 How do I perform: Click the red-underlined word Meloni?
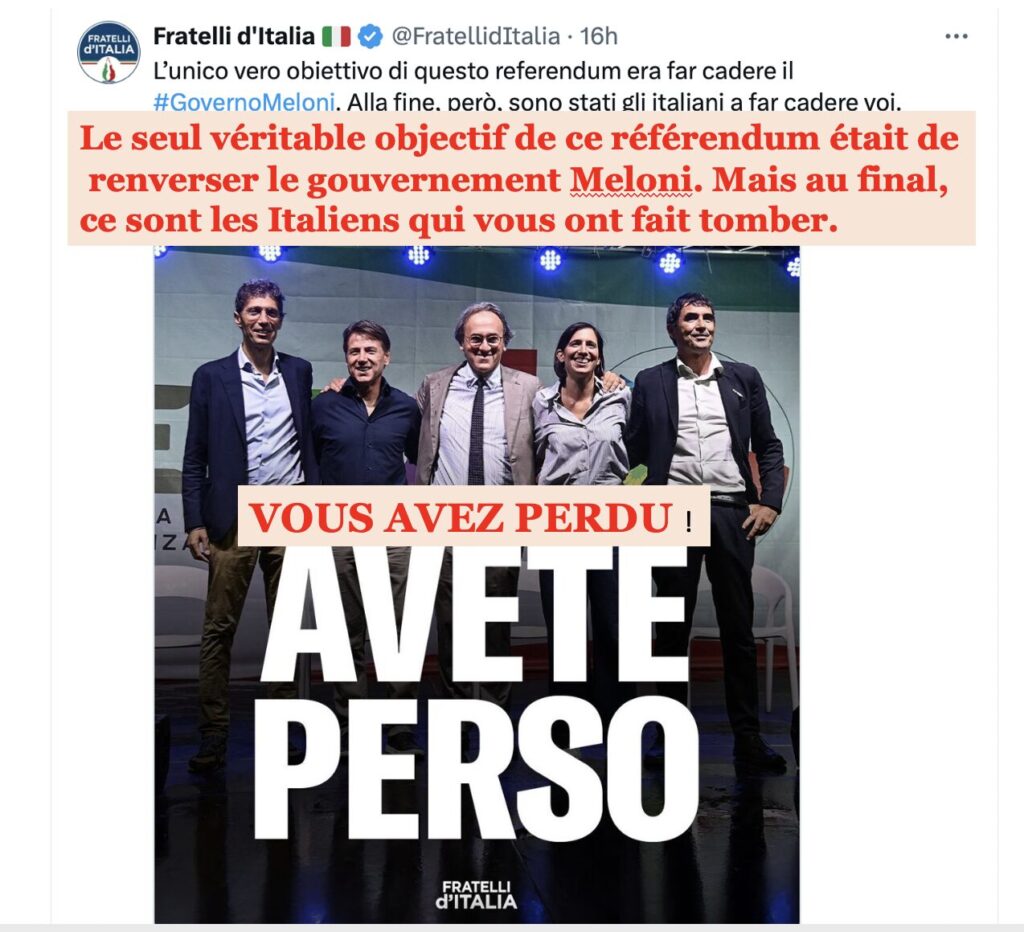point(630,180)
